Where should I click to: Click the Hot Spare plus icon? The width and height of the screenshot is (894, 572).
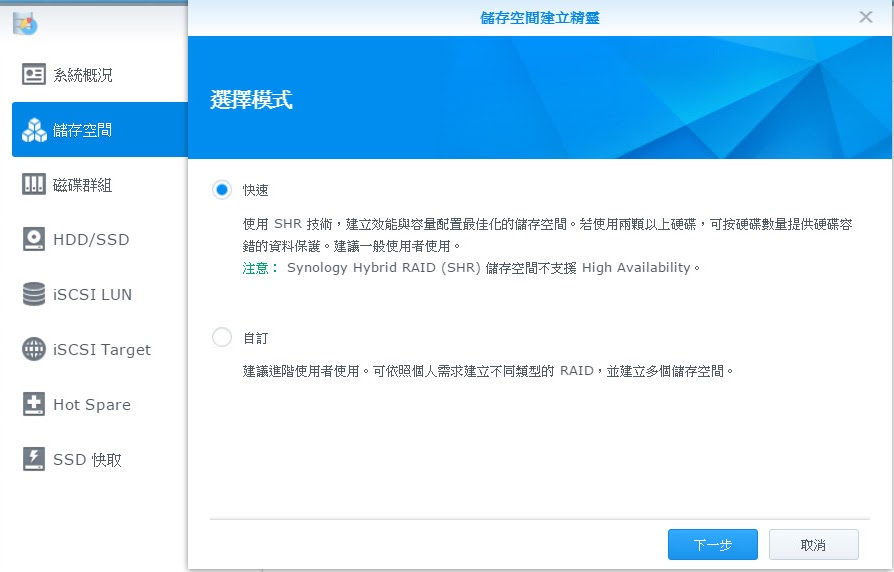click(34, 404)
